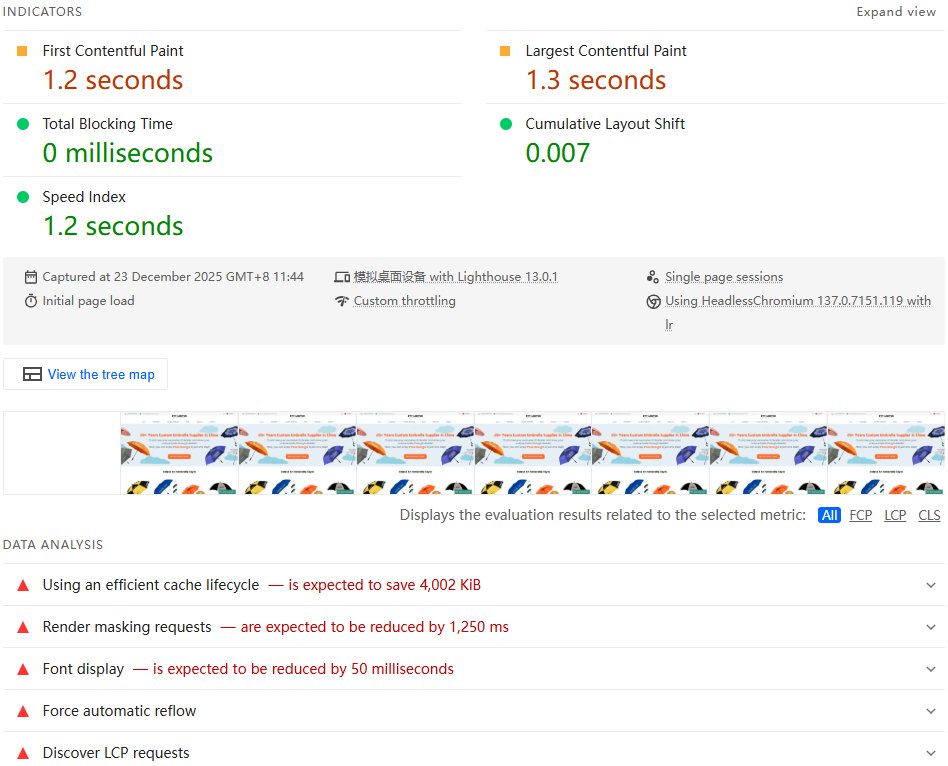Click the device icon next to Lighthouse 13.0.1
This screenshot has height=766, width=948.
(x=342, y=277)
